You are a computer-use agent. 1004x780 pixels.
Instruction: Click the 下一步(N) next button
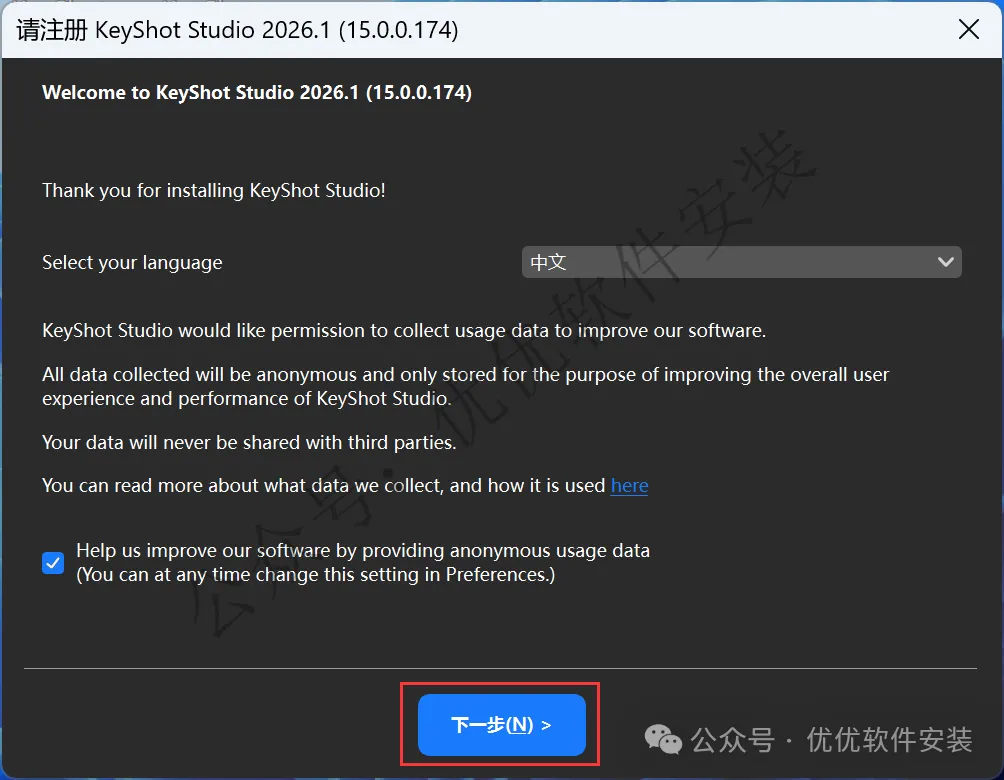[x=501, y=724]
